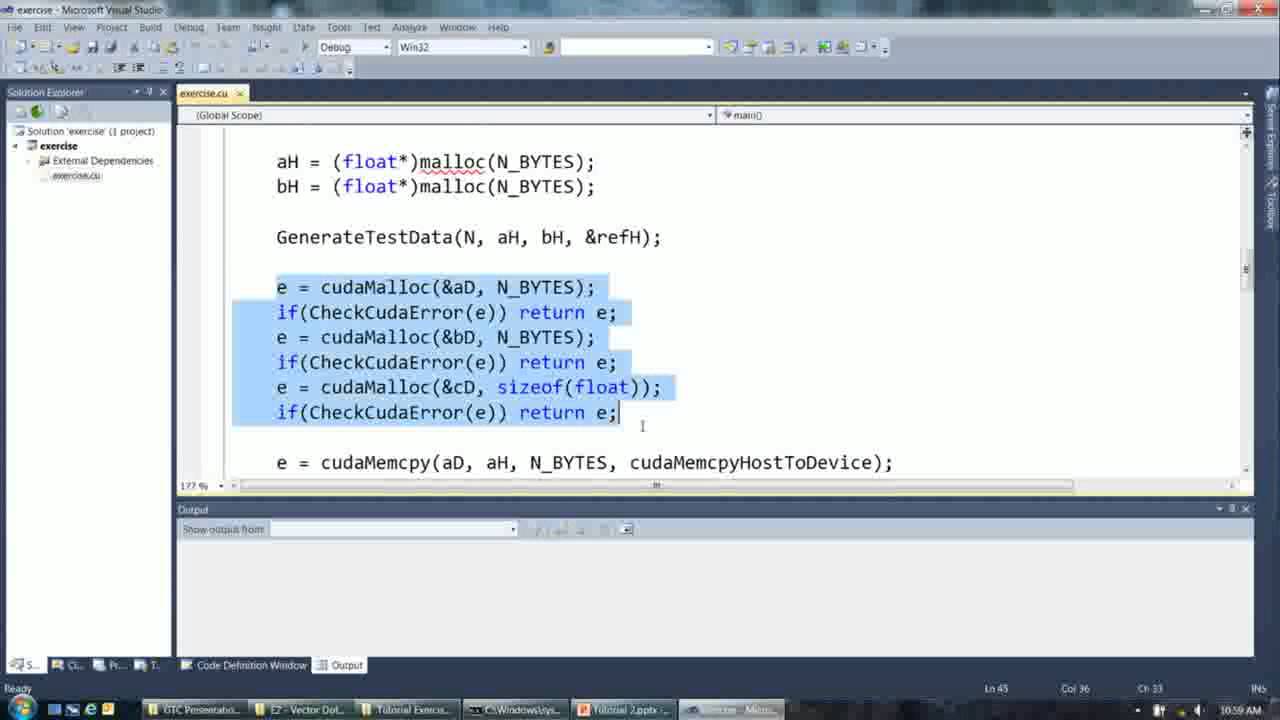Open the Help menu
This screenshot has width=1280, height=720.
[x=498, y=27]
